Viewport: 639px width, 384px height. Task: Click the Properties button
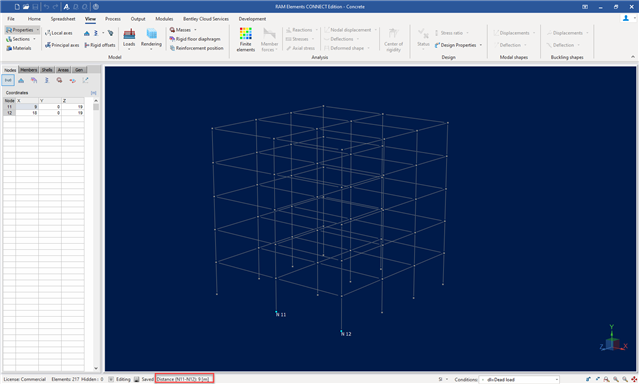click(x=22, y=30)
